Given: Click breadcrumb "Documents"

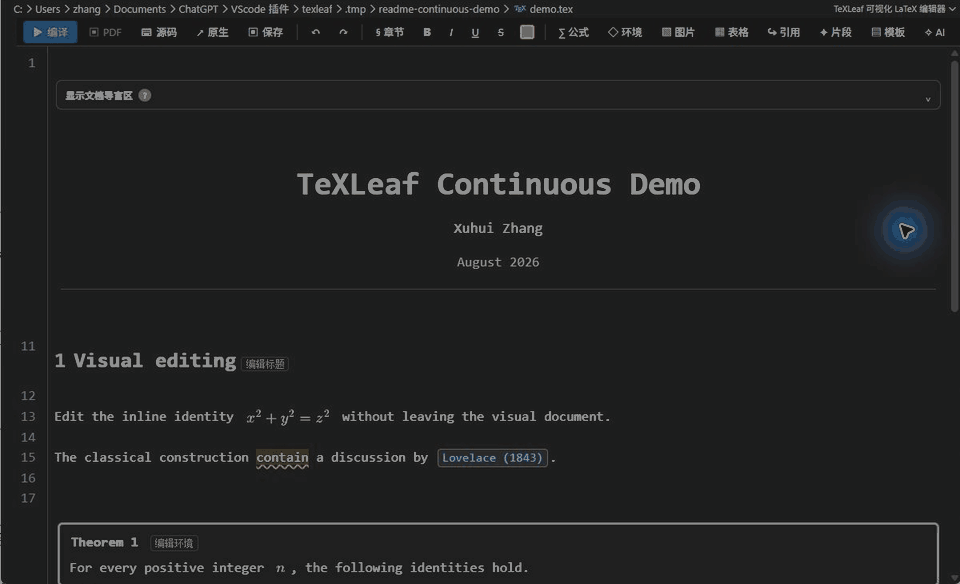Looking at the screenshot, I should 140,9.
